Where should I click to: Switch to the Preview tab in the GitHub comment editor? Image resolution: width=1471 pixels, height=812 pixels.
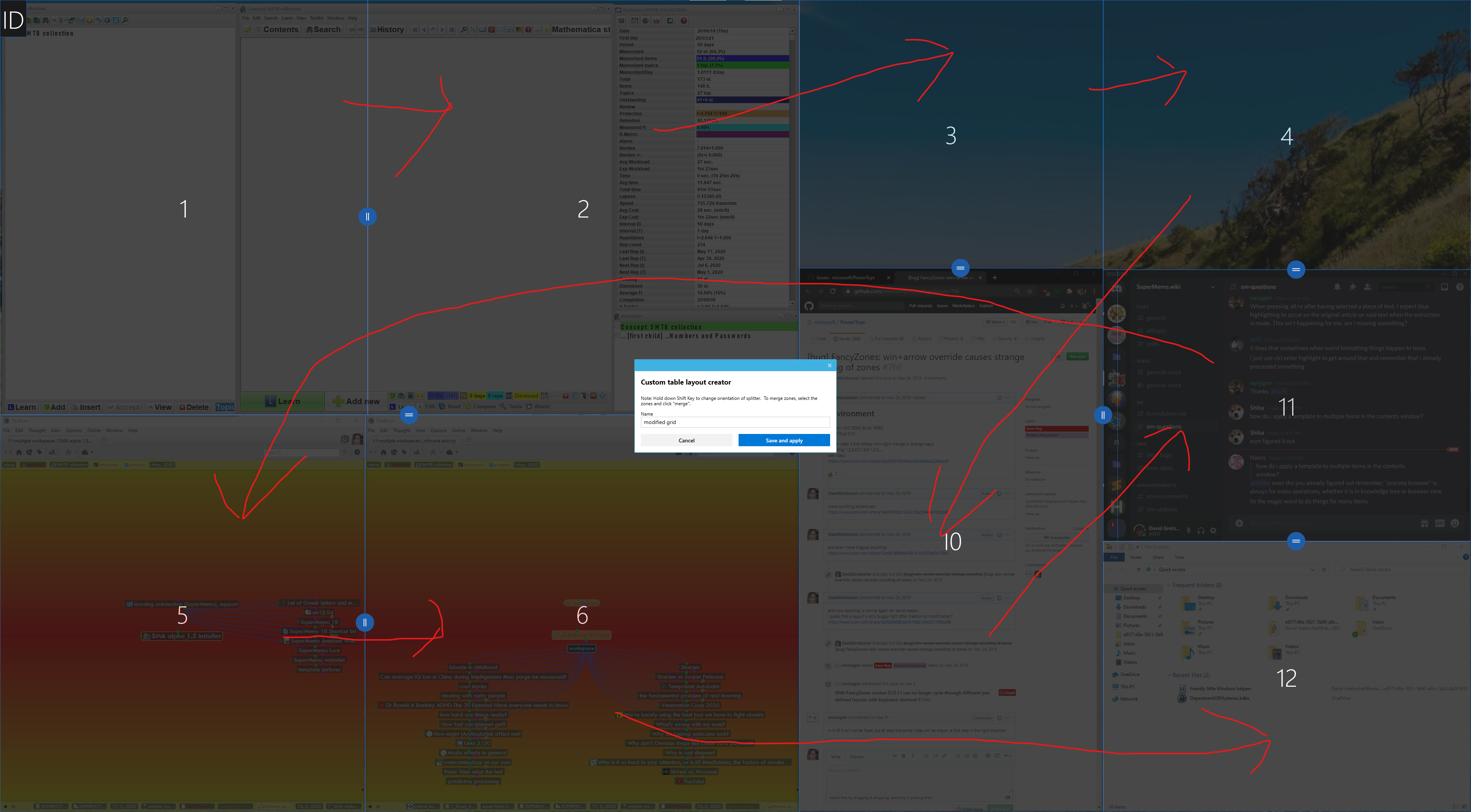point(857,756)
